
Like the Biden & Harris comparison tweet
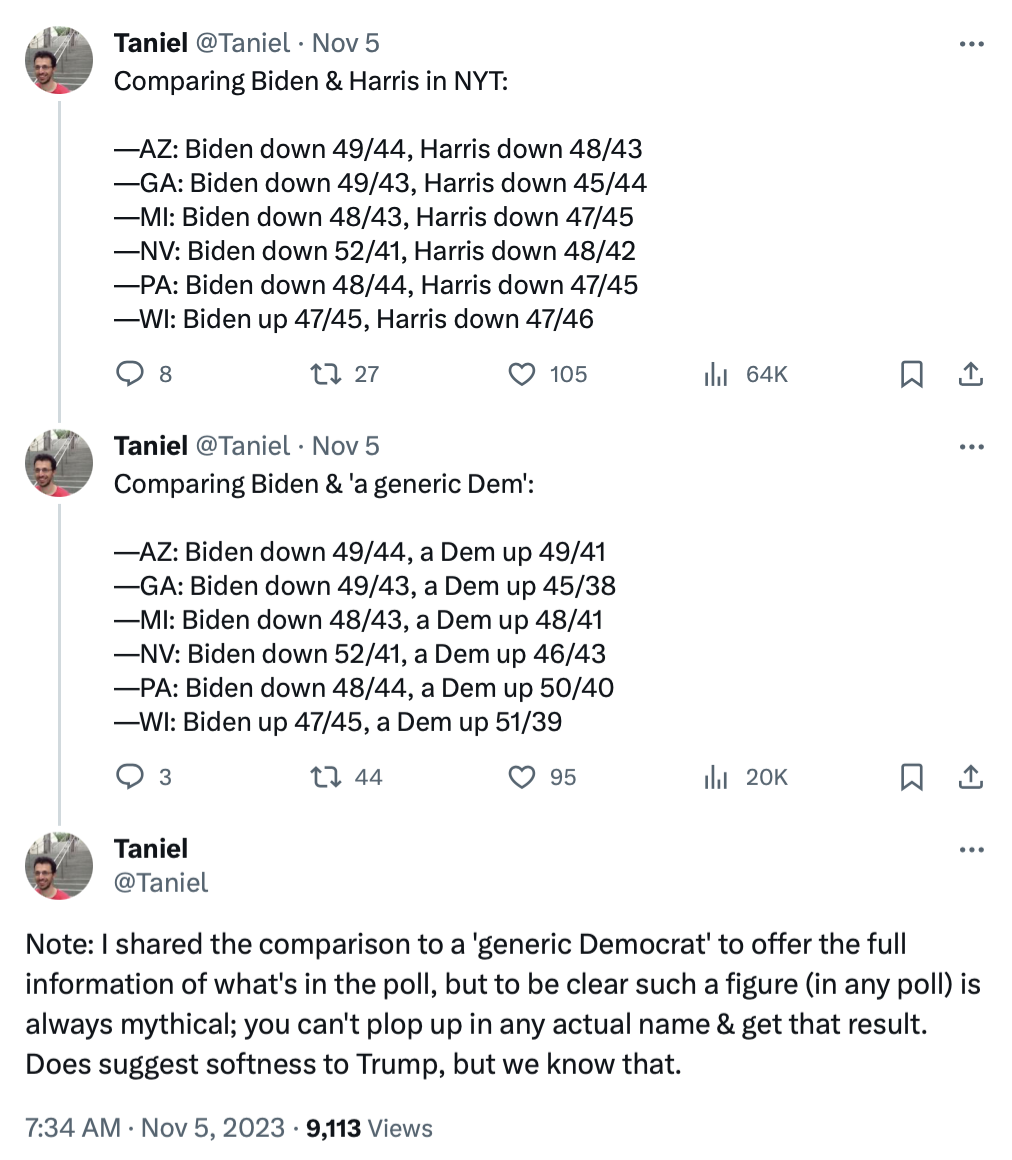pos(521,374)
